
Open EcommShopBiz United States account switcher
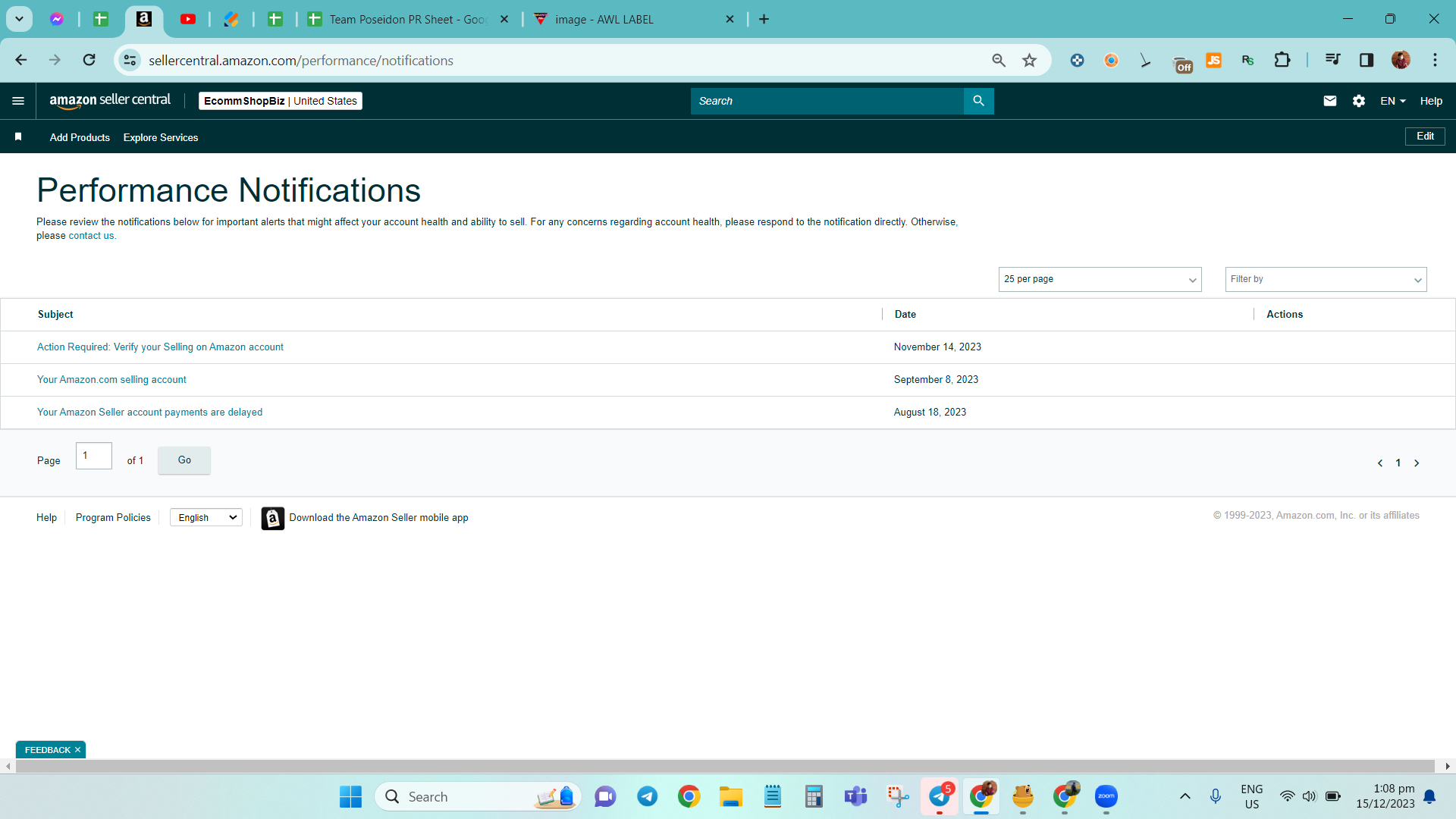click(x=281, y=101)
